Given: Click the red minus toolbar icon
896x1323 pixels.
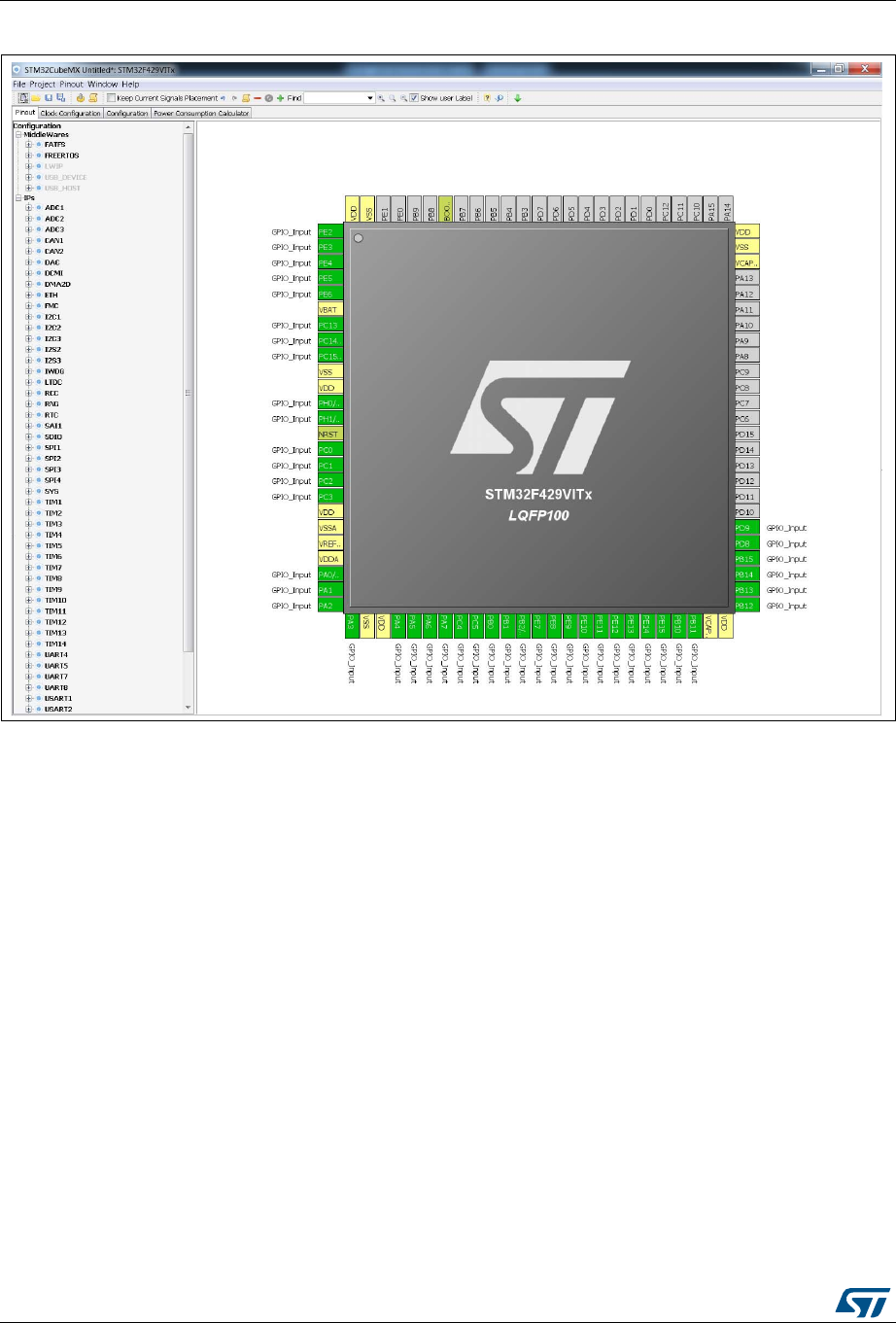Looking at the screenshot, I should pos(258,98).
